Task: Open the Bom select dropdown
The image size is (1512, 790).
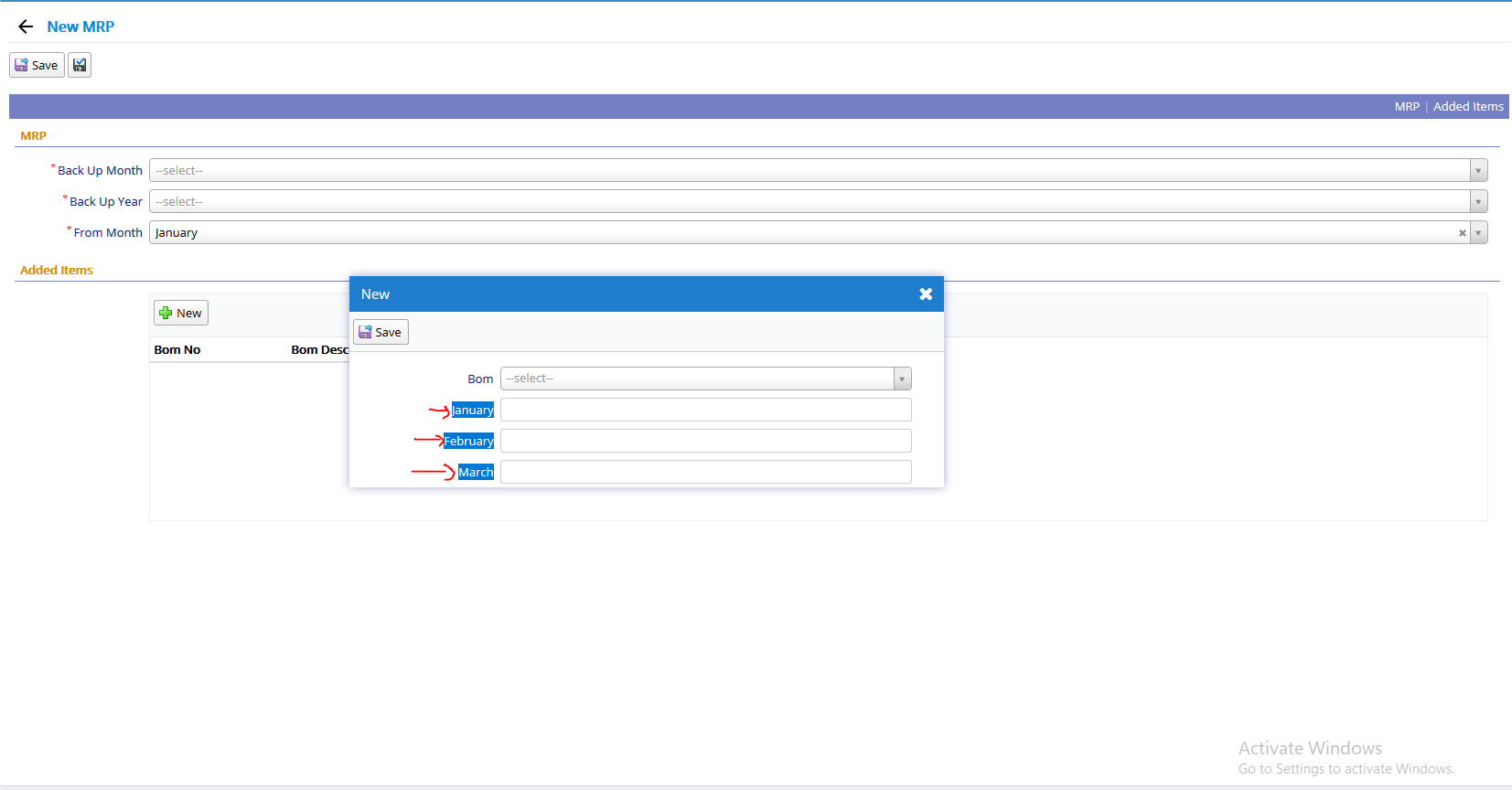Action: pos(705,379)
